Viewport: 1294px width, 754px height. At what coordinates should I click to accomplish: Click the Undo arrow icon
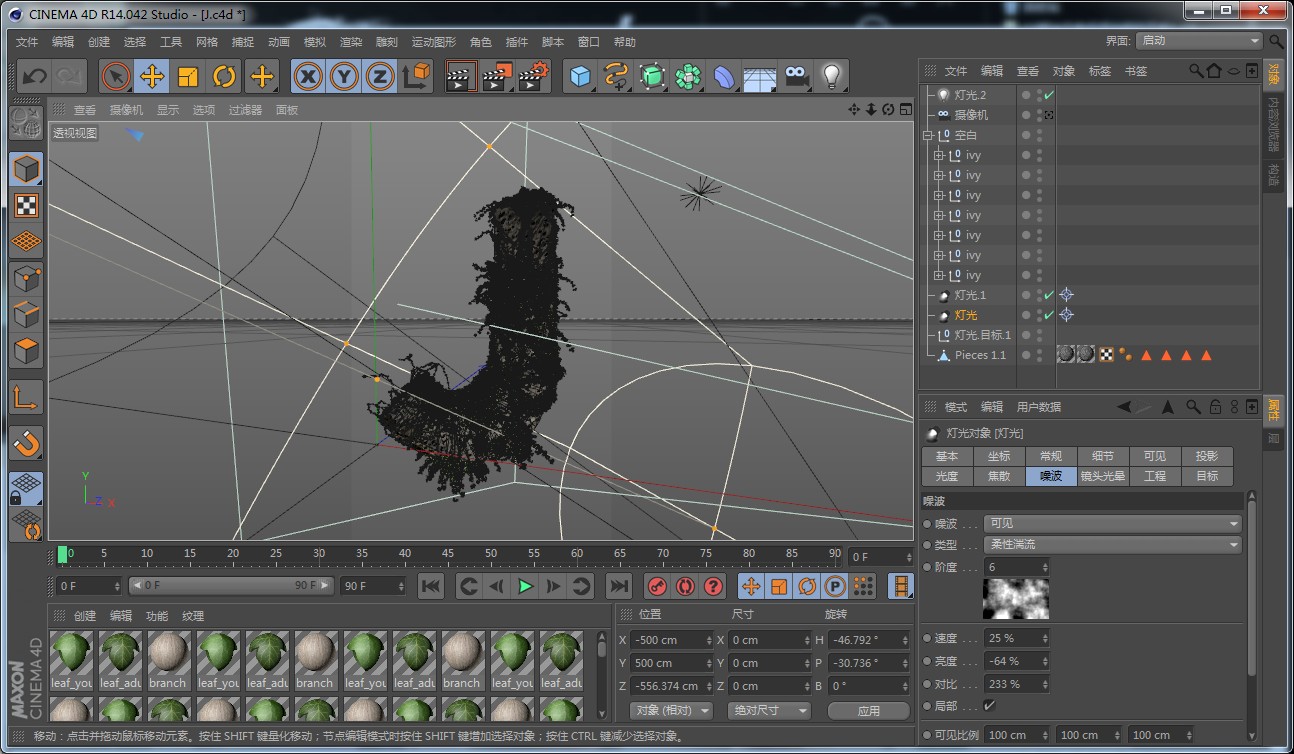(x=35, y=76)
